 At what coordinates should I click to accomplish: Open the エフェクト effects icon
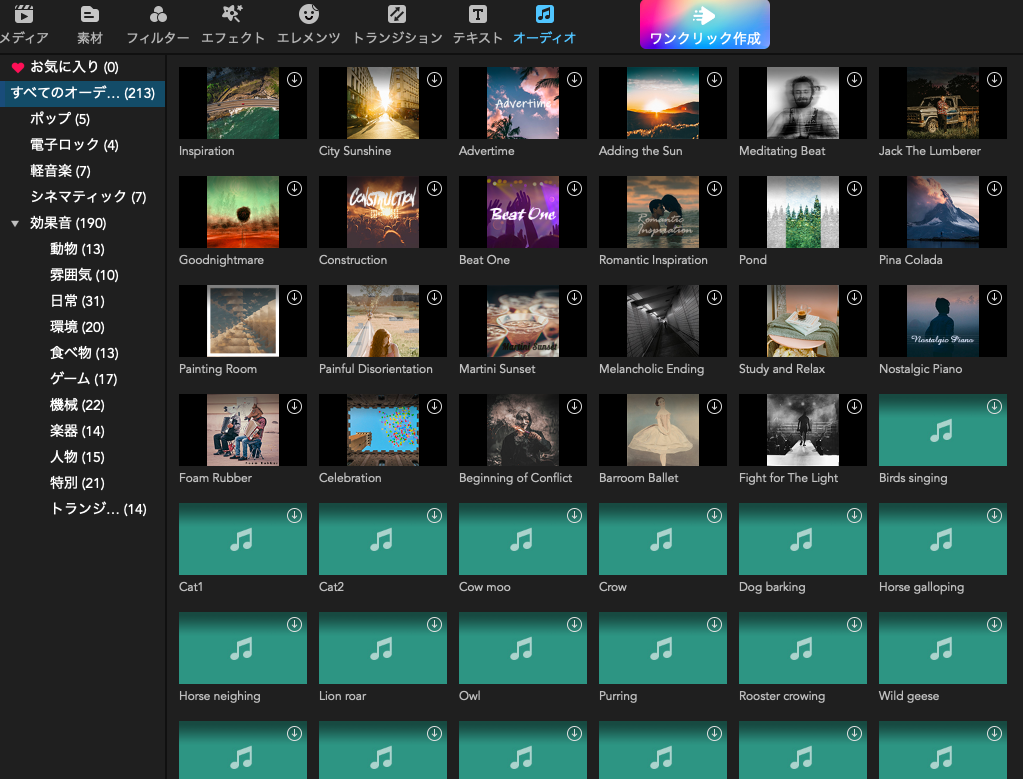point(233,15)
